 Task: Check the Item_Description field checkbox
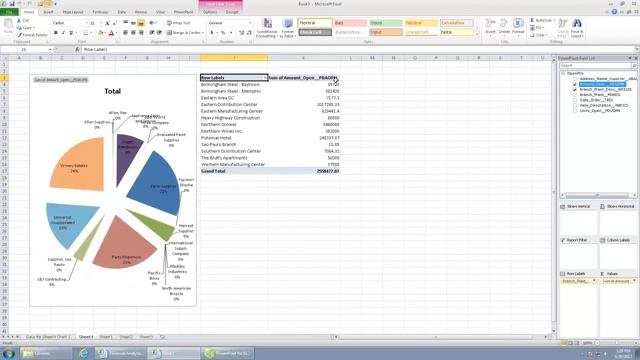(x=575, y=105)
